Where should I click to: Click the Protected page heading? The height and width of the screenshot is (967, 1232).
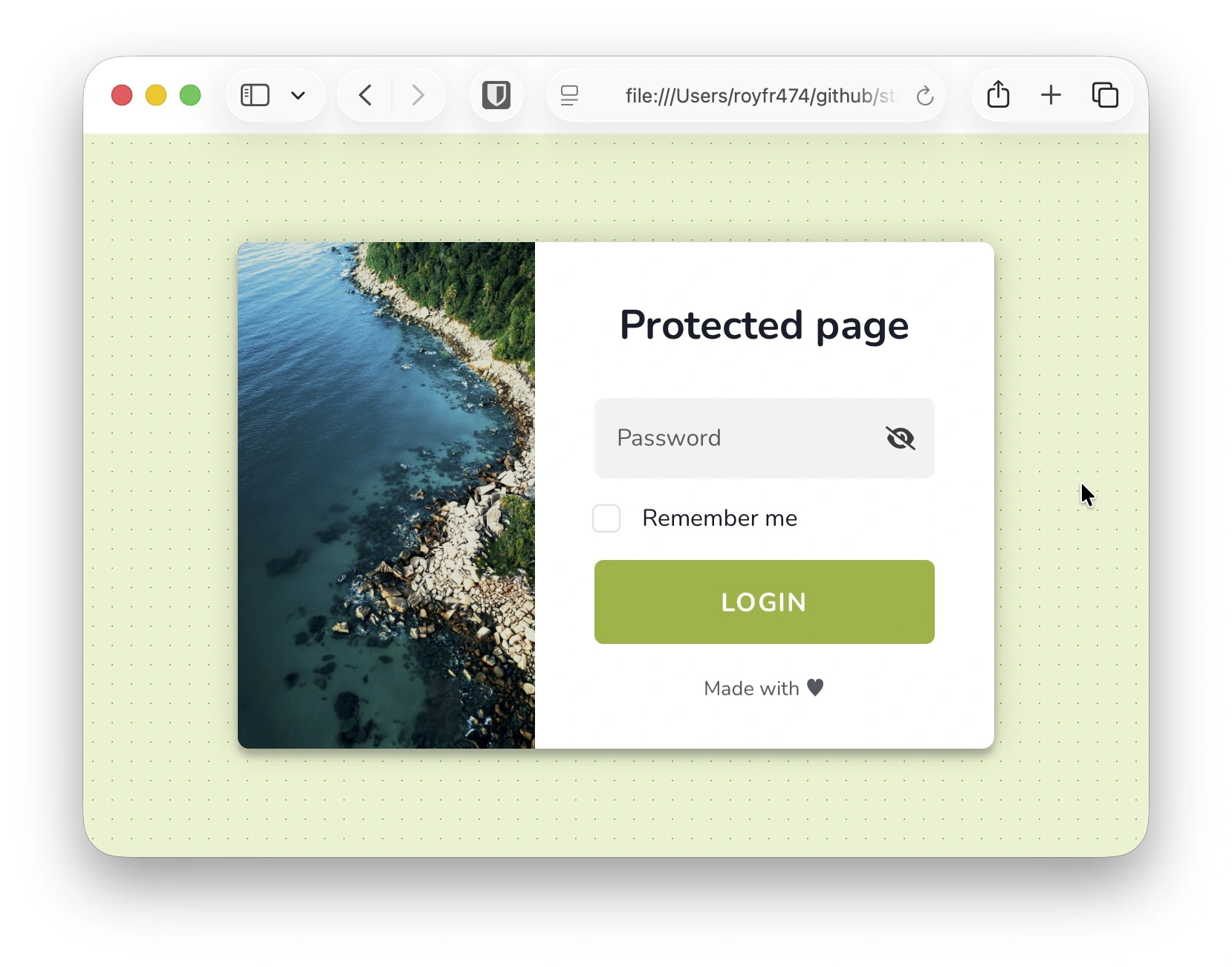[764, 325]
